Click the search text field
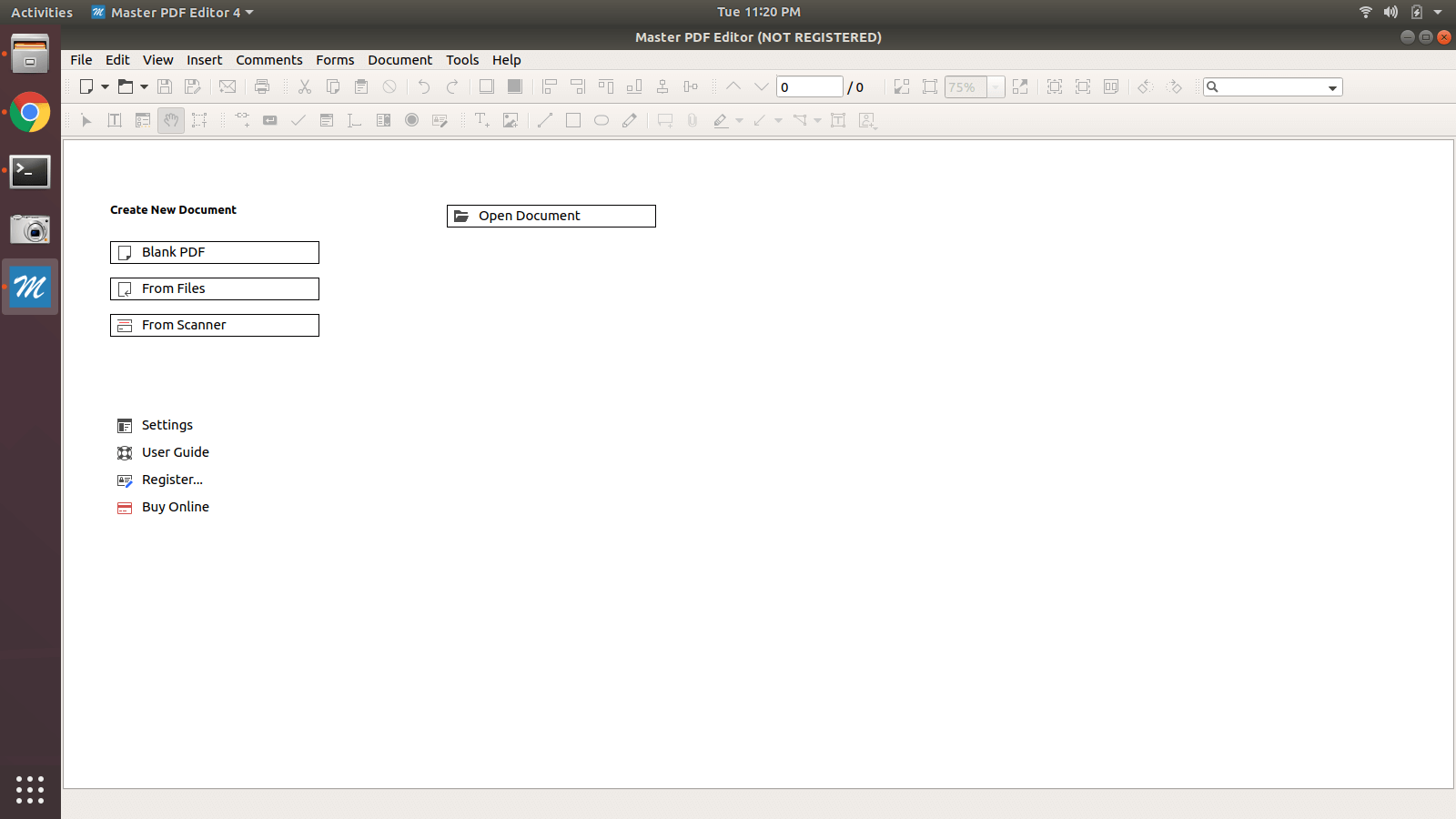 pos(1272,87)
